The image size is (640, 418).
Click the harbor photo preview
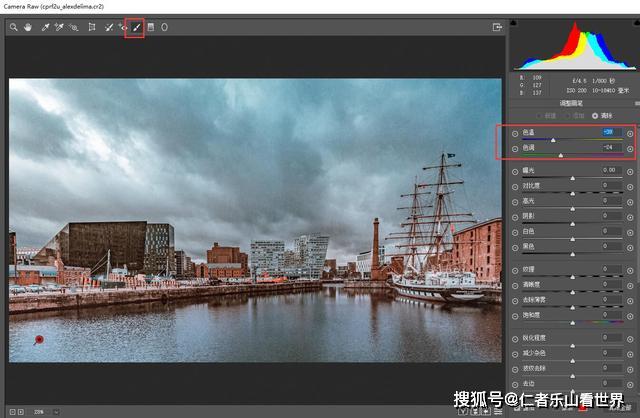[x=255, y=220]
